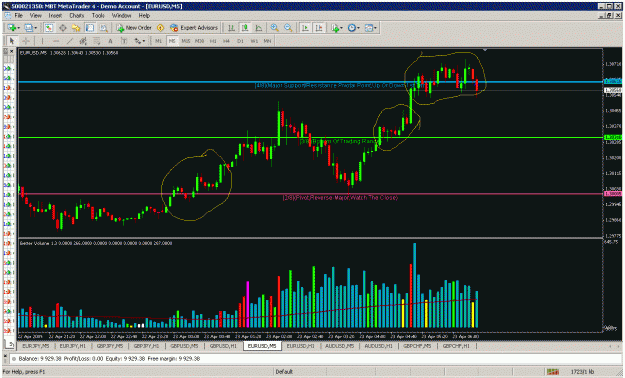Switch chart to W1 timeframe
This screenshot has width=625, height=378.
[254, 41]
